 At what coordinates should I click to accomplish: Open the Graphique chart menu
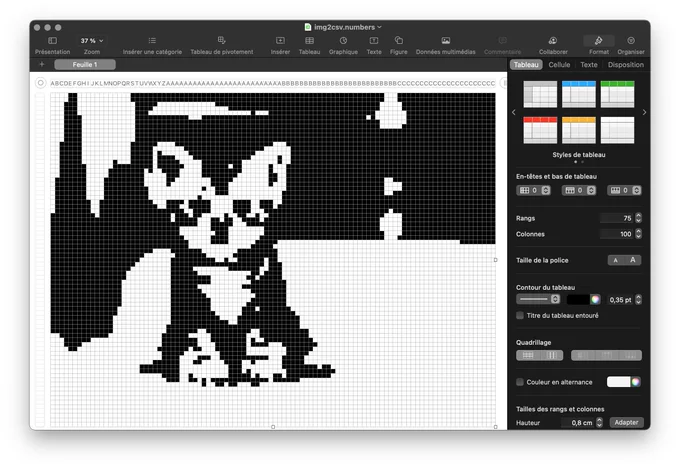[x=343, y=41]
